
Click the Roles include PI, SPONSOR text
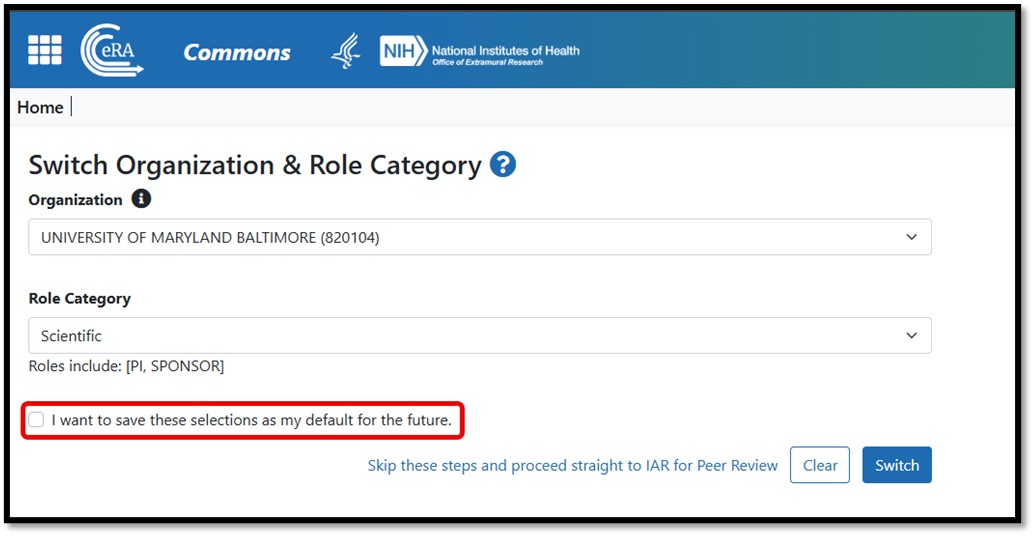click(x=126, y=366)
